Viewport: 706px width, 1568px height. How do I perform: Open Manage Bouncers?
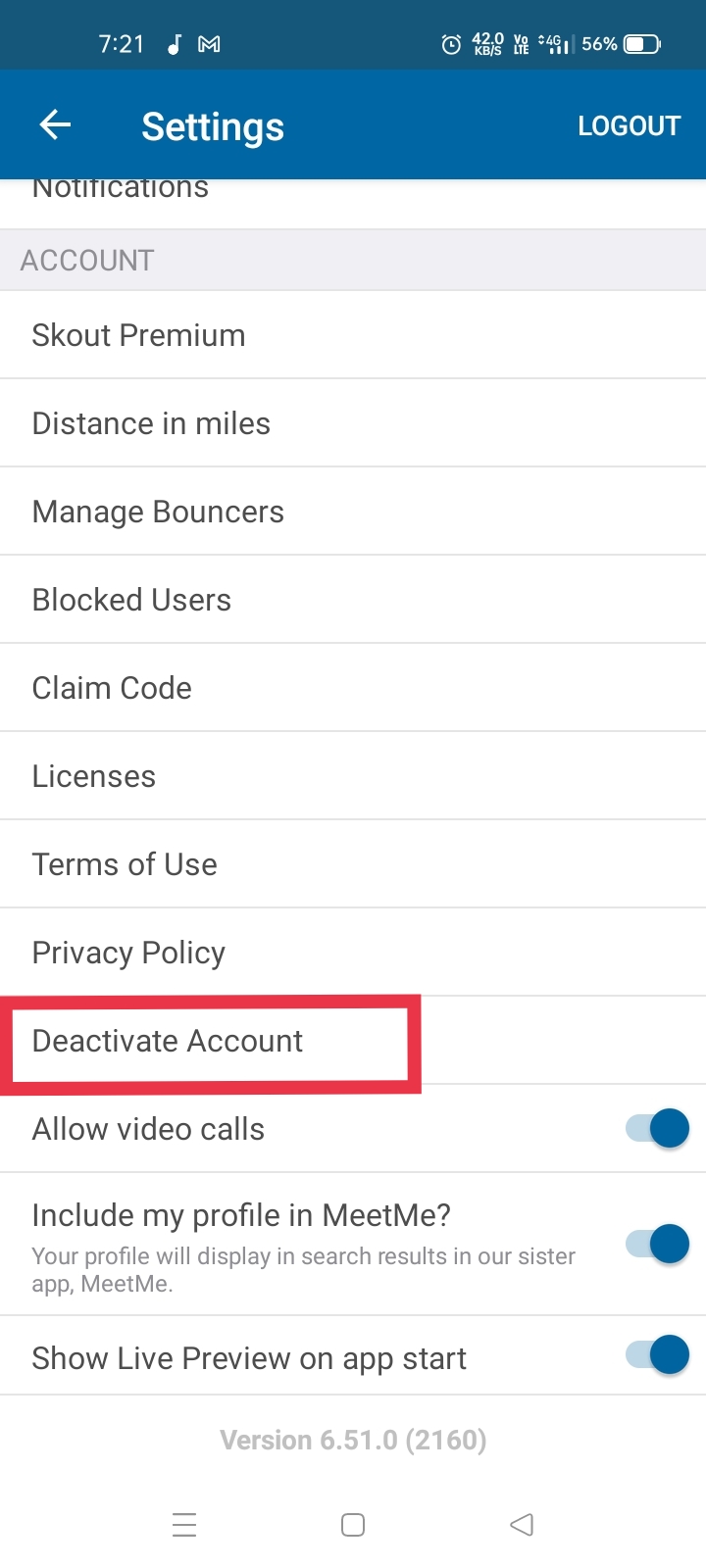[x=158, y=512]
